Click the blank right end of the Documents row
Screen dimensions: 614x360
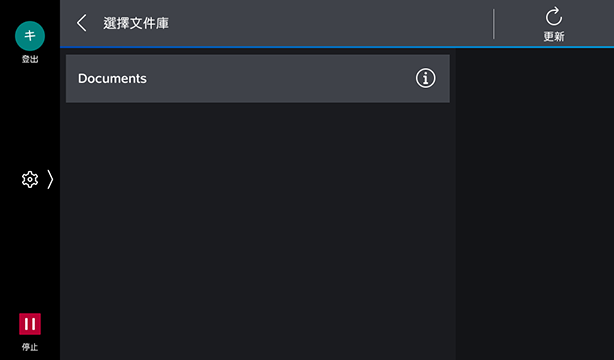(x=443, y=78)
